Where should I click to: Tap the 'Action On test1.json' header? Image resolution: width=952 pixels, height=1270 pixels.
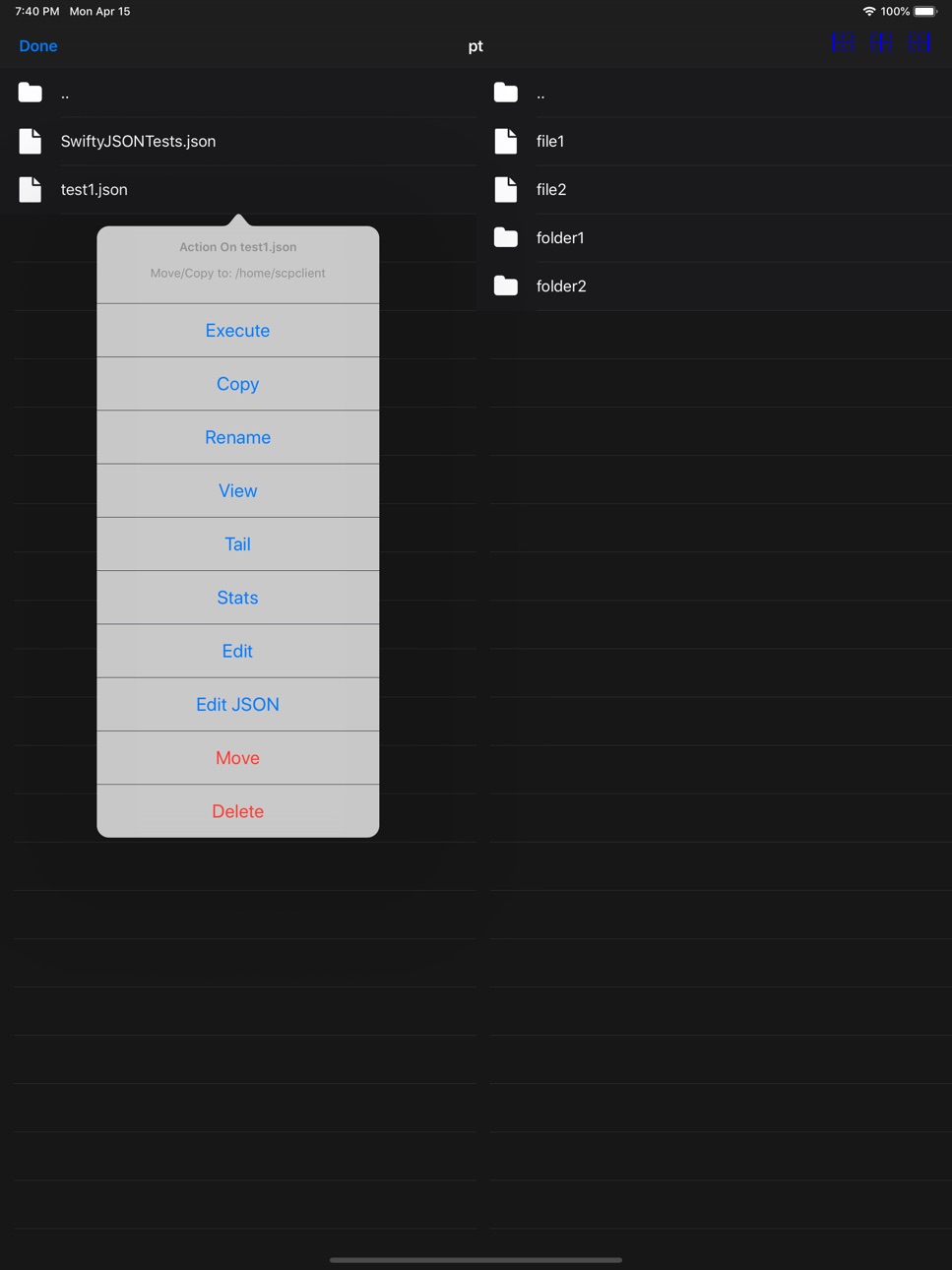click(x=237, y=247)
